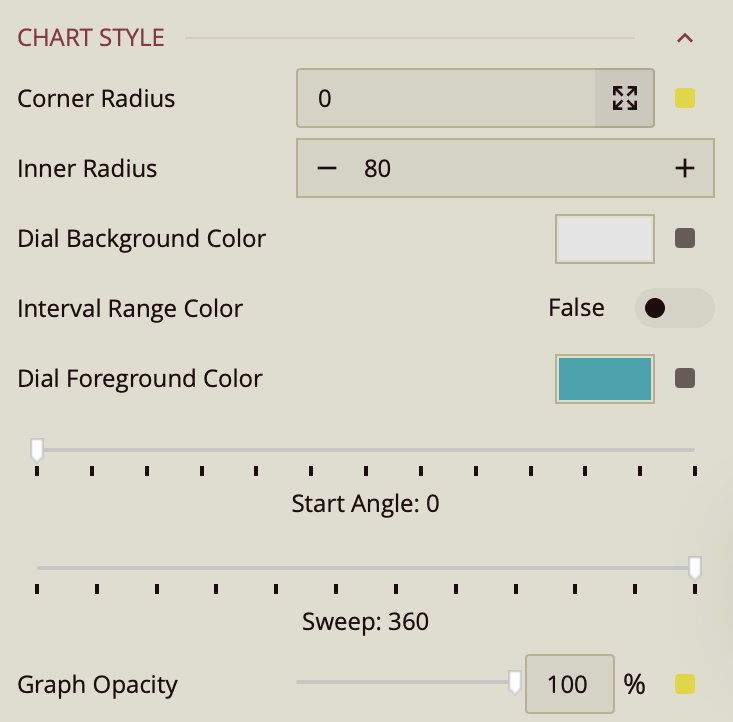
Task: Click the Graph Opacity value field
Action: pyautogui.click(x=568, y=684)
